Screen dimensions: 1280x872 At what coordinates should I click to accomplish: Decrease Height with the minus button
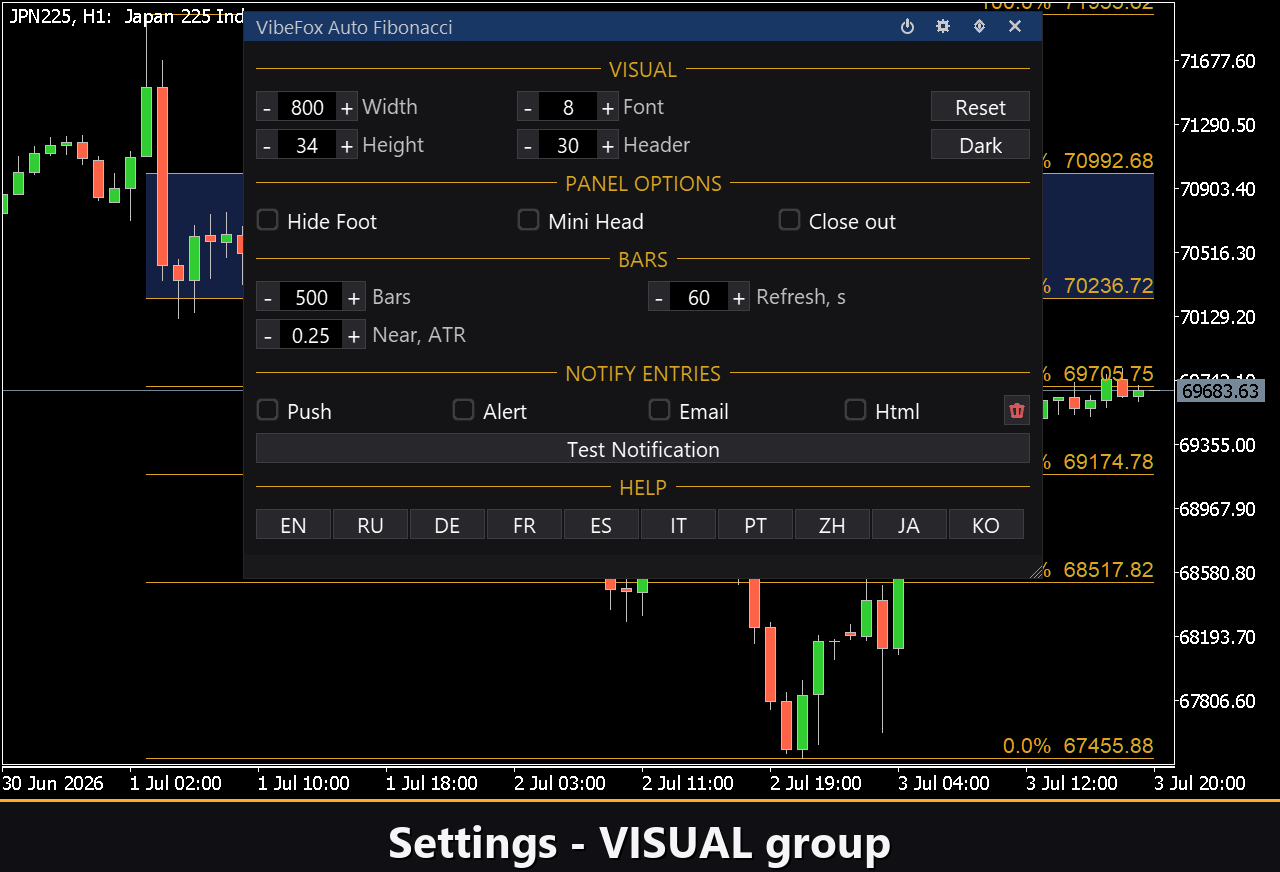[x=267, y=145]
